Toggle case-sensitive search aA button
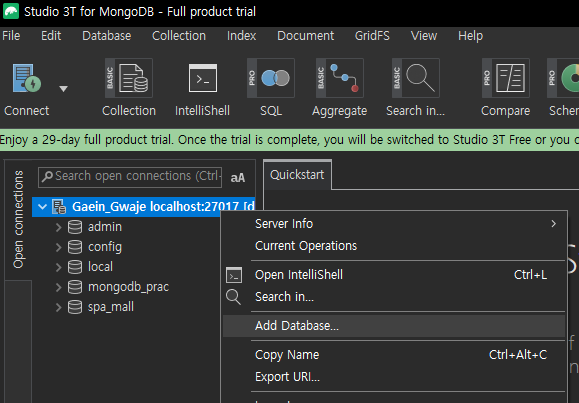The image size is (579, 403). click(x=237, y=178)
